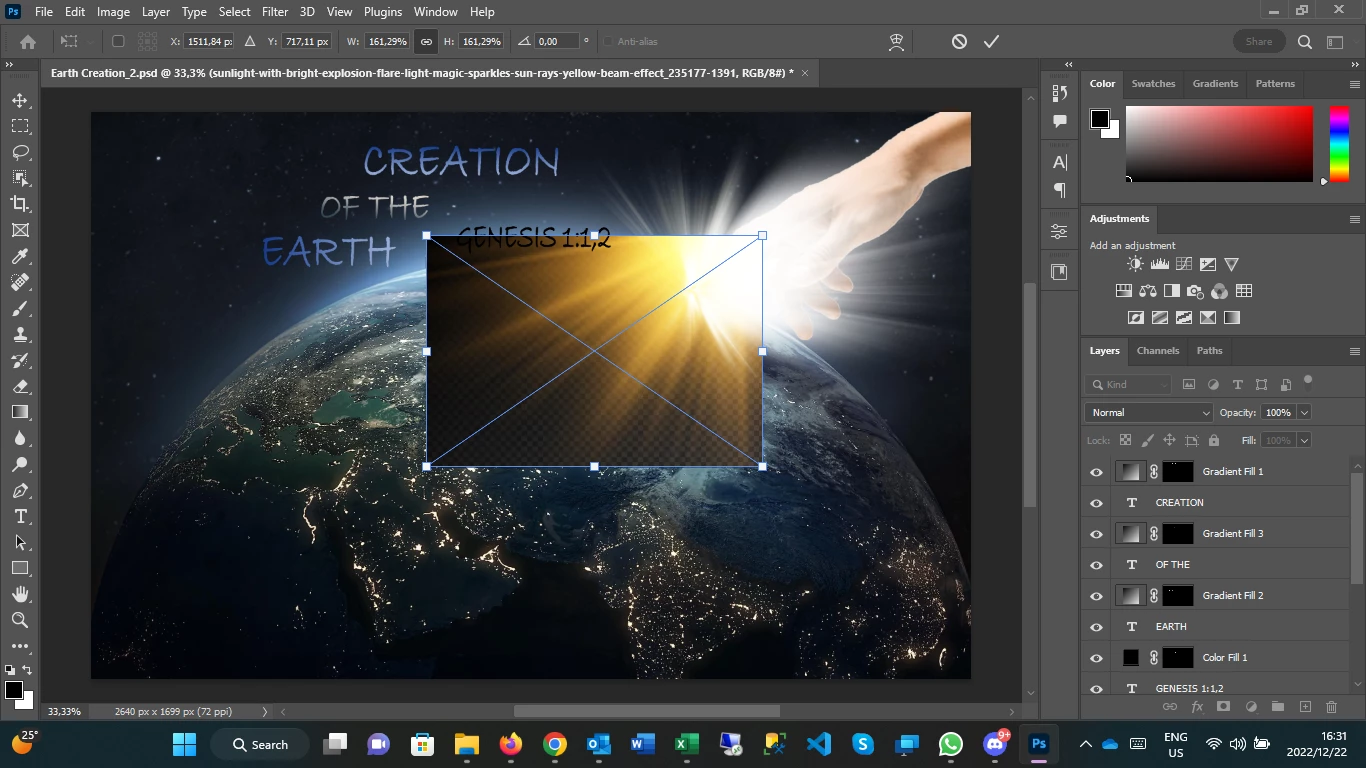Open the Opacity slider dropdown arrow
The width and height of the screenshot is (1366, 768).
[1304, 412]
